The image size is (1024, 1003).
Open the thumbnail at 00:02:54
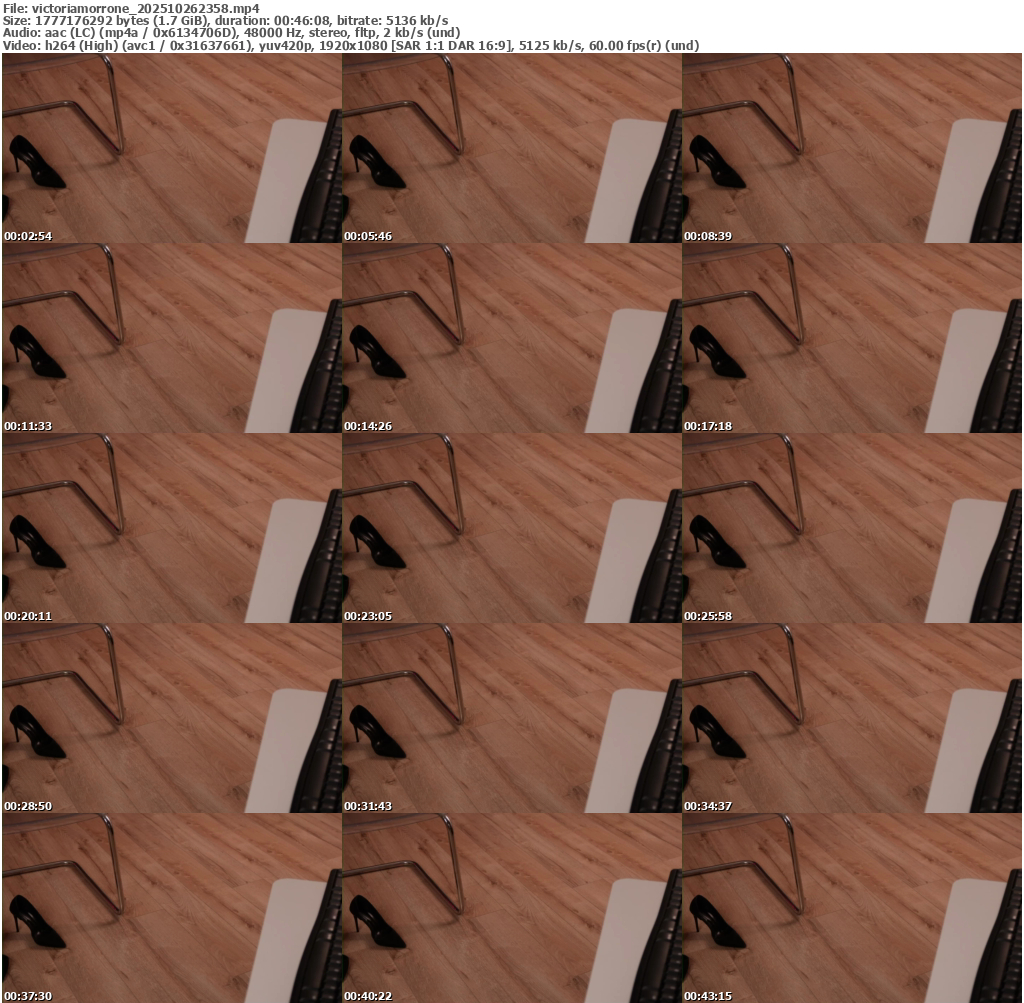pyautogui.click(x=172, y=148)
